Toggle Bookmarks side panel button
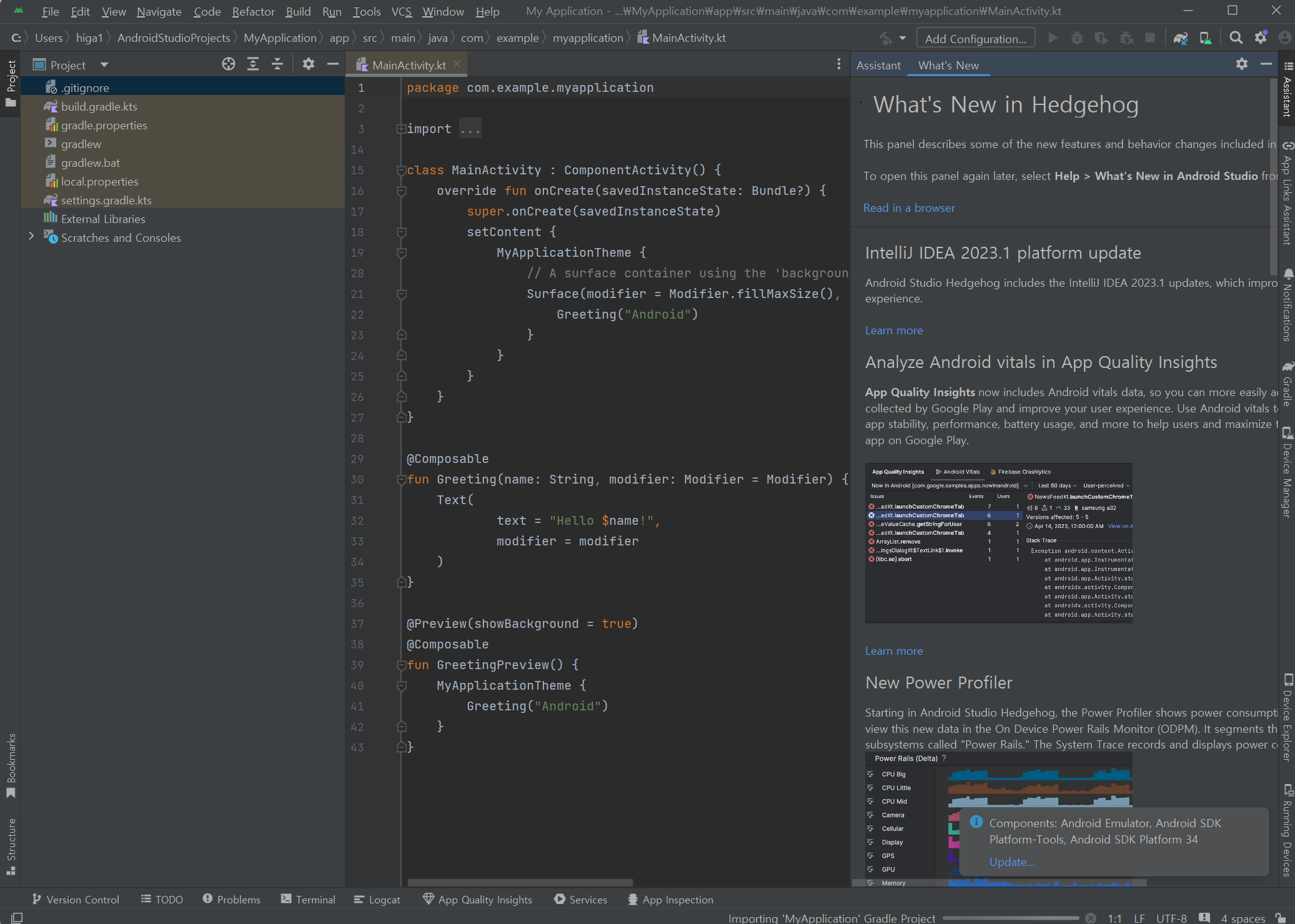 pyautogui.click(x=11, y=765)
